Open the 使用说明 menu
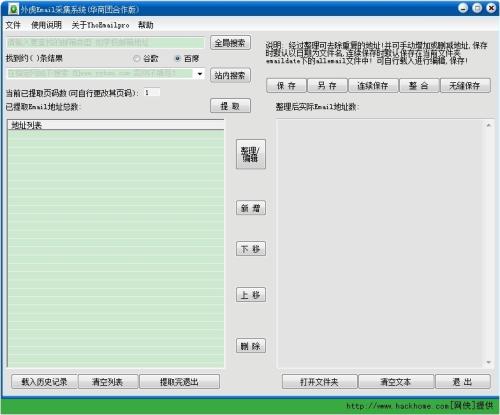The height and width of the screenshot is (415, 500). tap(46, 25)
